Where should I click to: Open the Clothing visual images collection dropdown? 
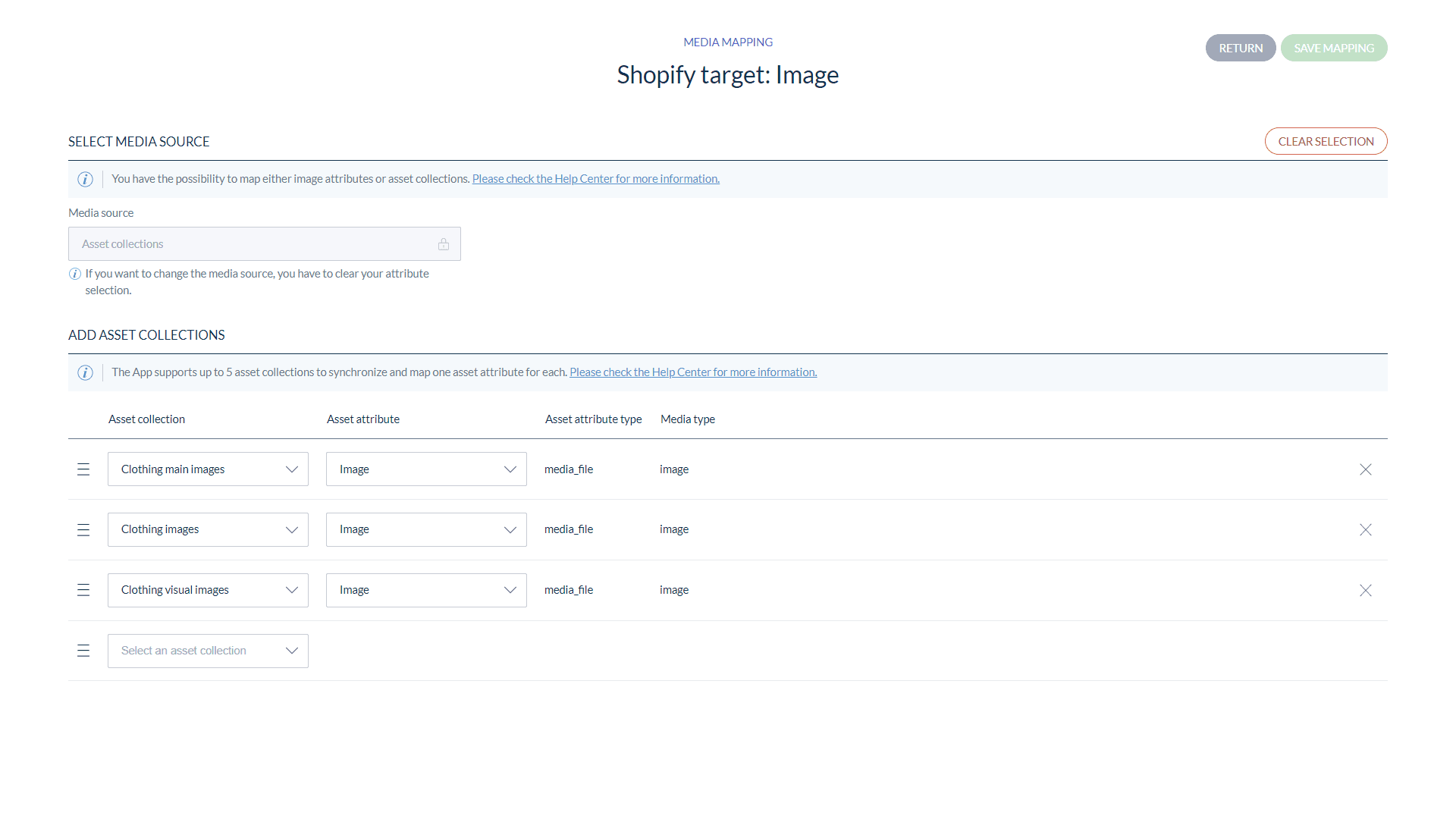tap(208, 590)
